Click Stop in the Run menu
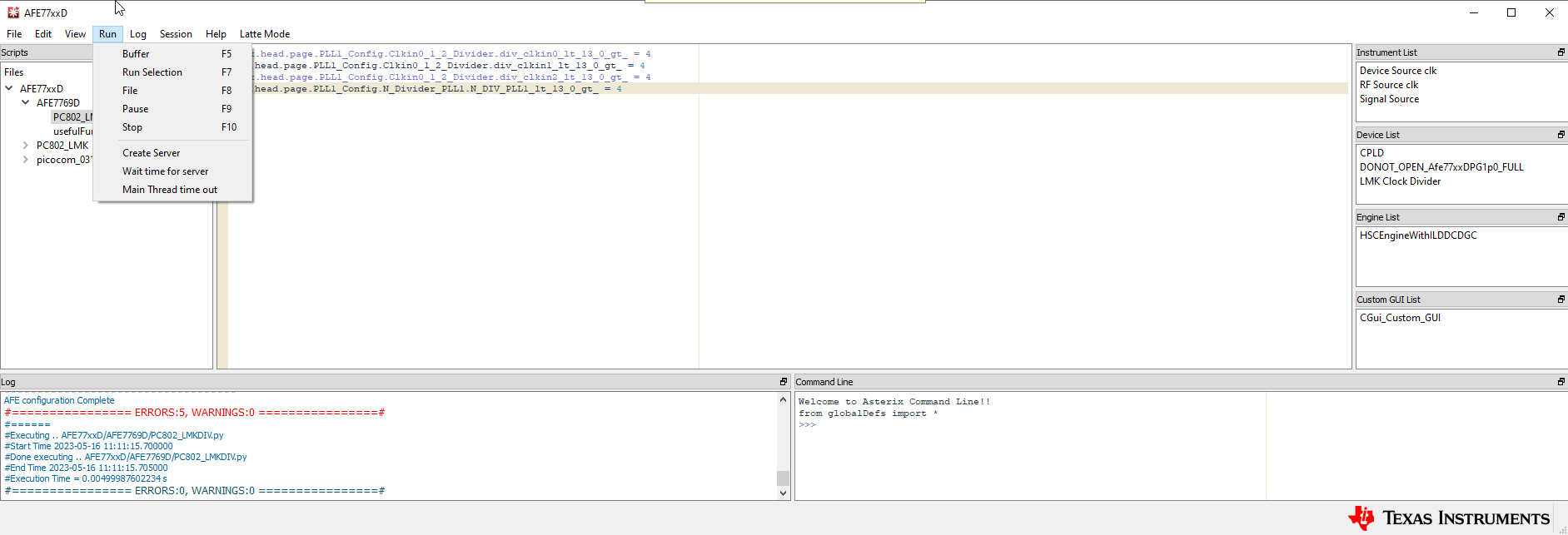1568x535 pixels. 132,127
